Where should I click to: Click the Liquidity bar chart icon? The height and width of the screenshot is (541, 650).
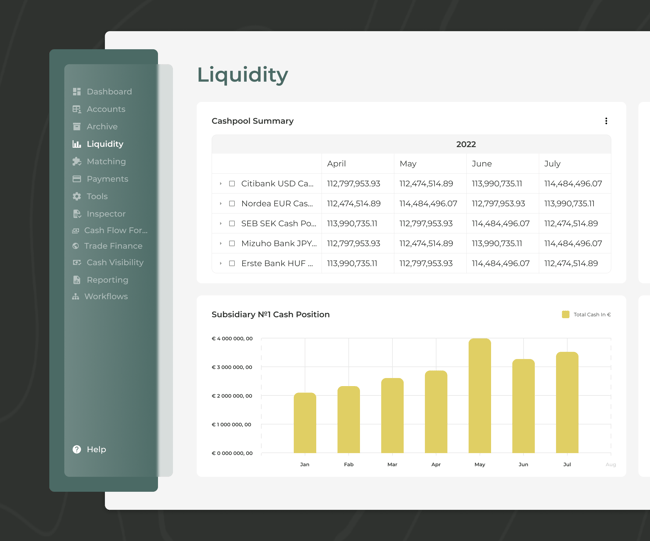(x=77, y=144)
